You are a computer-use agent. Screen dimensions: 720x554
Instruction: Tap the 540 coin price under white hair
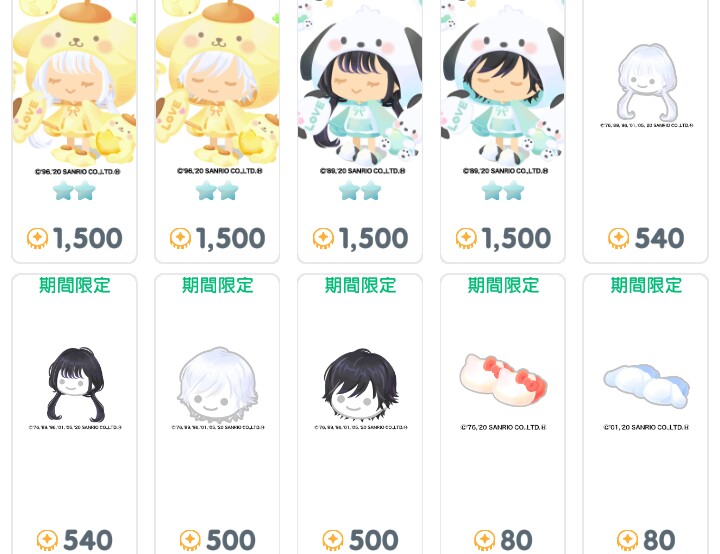coord(646,238)
